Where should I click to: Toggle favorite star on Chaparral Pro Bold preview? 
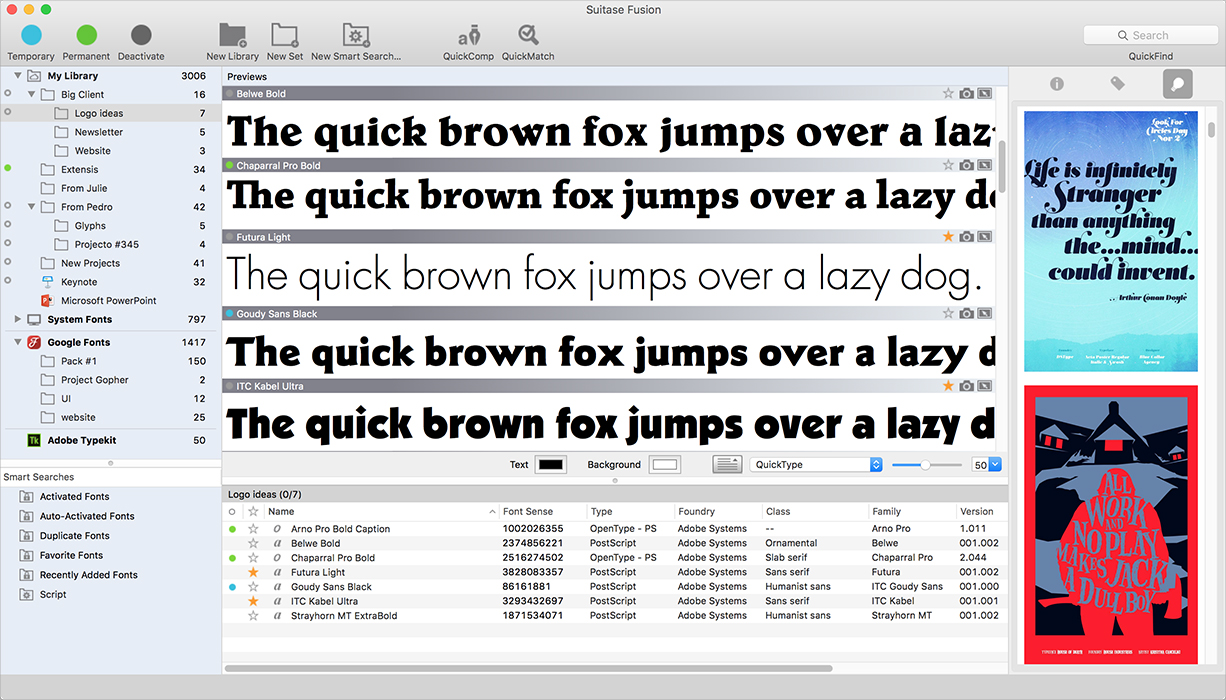coord(948,166)
